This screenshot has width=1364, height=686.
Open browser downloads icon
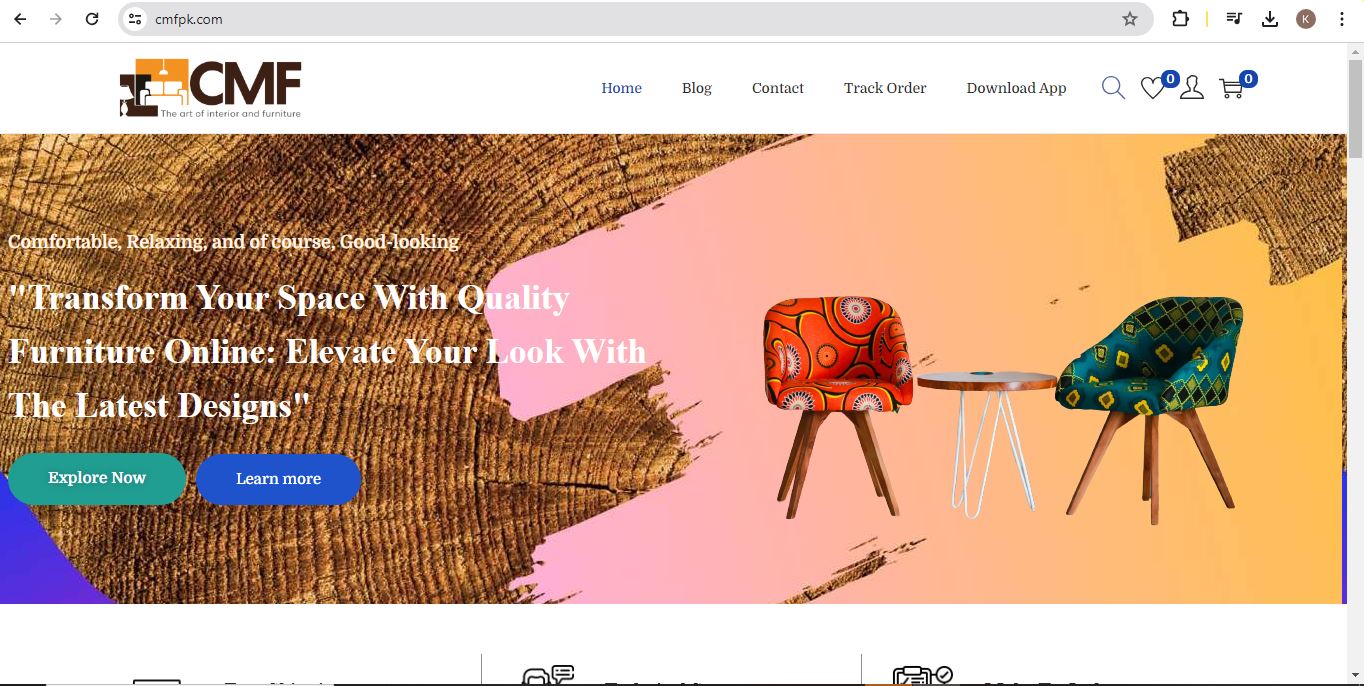coord(1270,19)
